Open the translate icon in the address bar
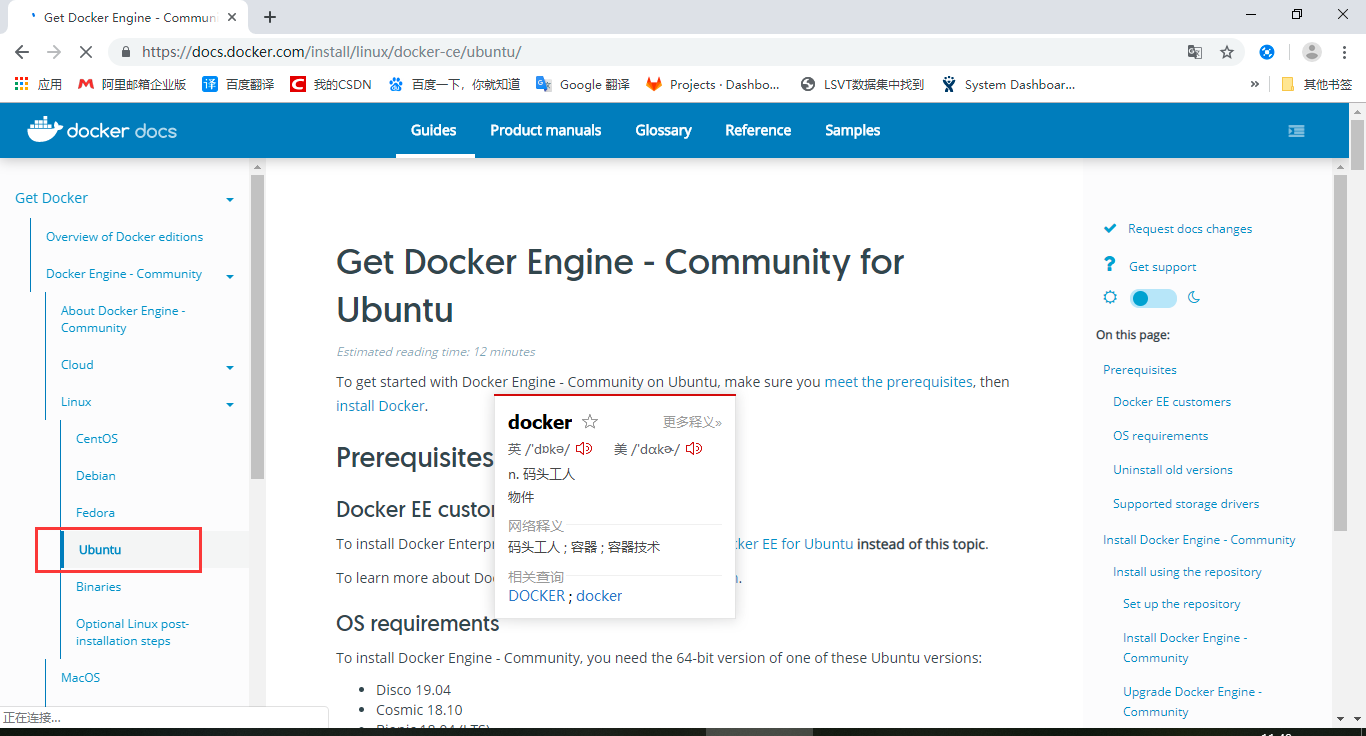 pyautogui.click(x=1194, y=51)
